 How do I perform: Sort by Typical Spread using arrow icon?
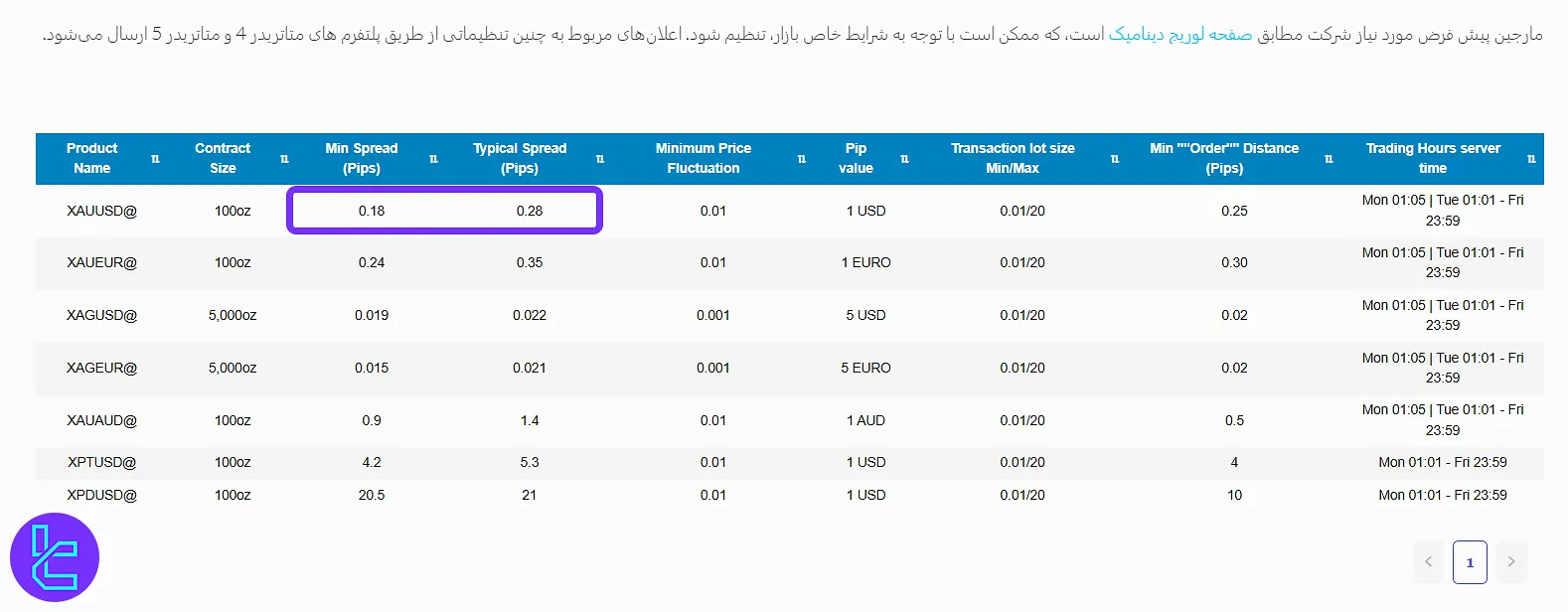click(x=600, y=159)
